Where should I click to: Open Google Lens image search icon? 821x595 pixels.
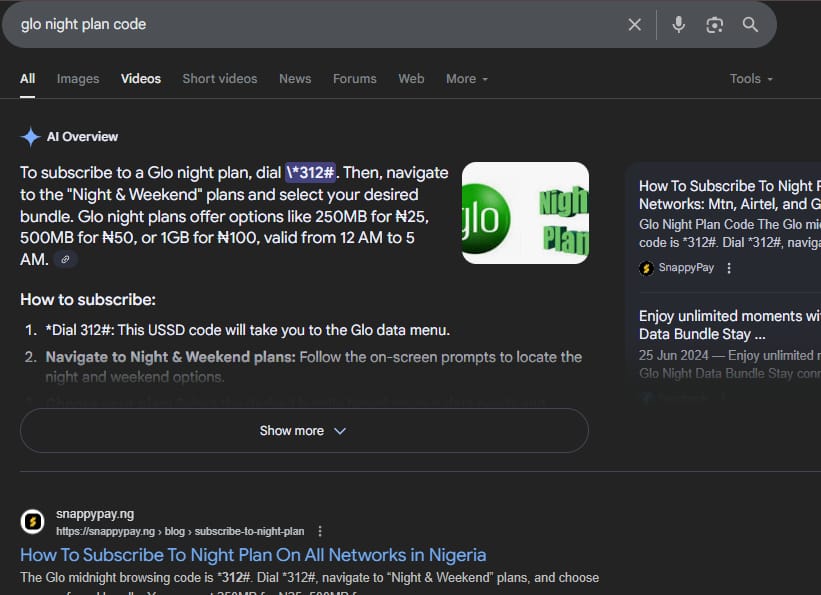tap(714, 25)
